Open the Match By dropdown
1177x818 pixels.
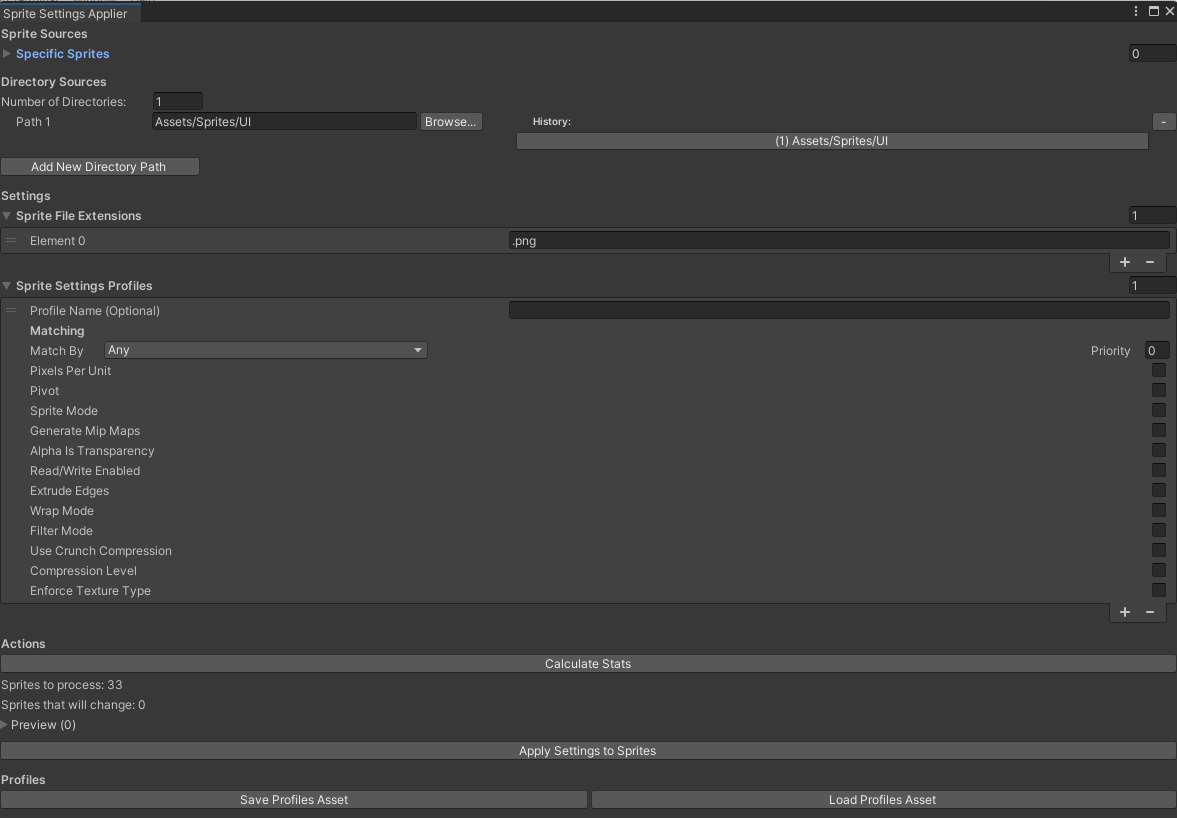coord(265,350)
